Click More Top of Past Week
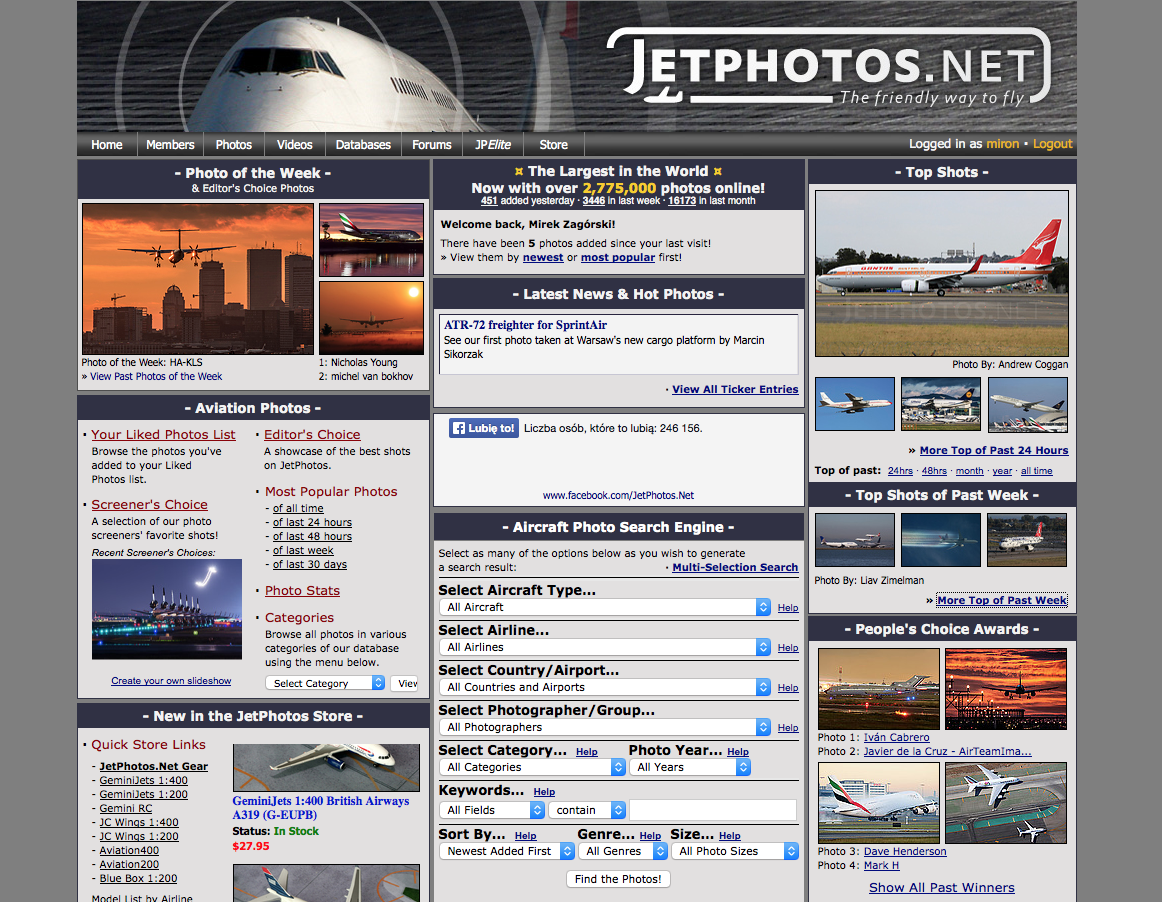The image size is (1162, 902). pyautogui.click(x=1002, y=600)
